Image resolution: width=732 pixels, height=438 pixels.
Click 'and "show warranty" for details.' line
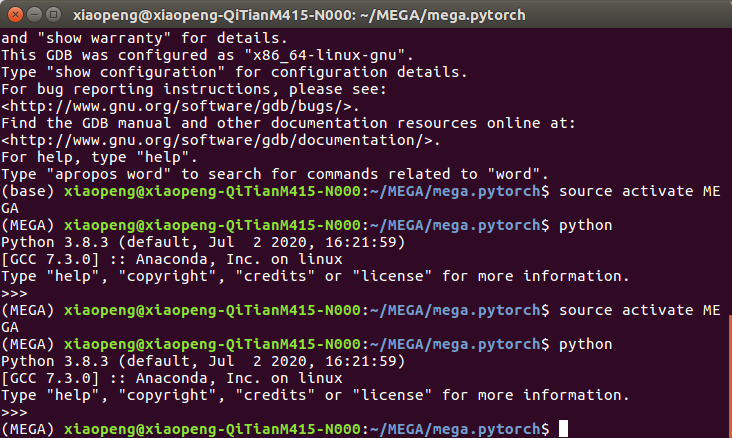coord(144,38)
